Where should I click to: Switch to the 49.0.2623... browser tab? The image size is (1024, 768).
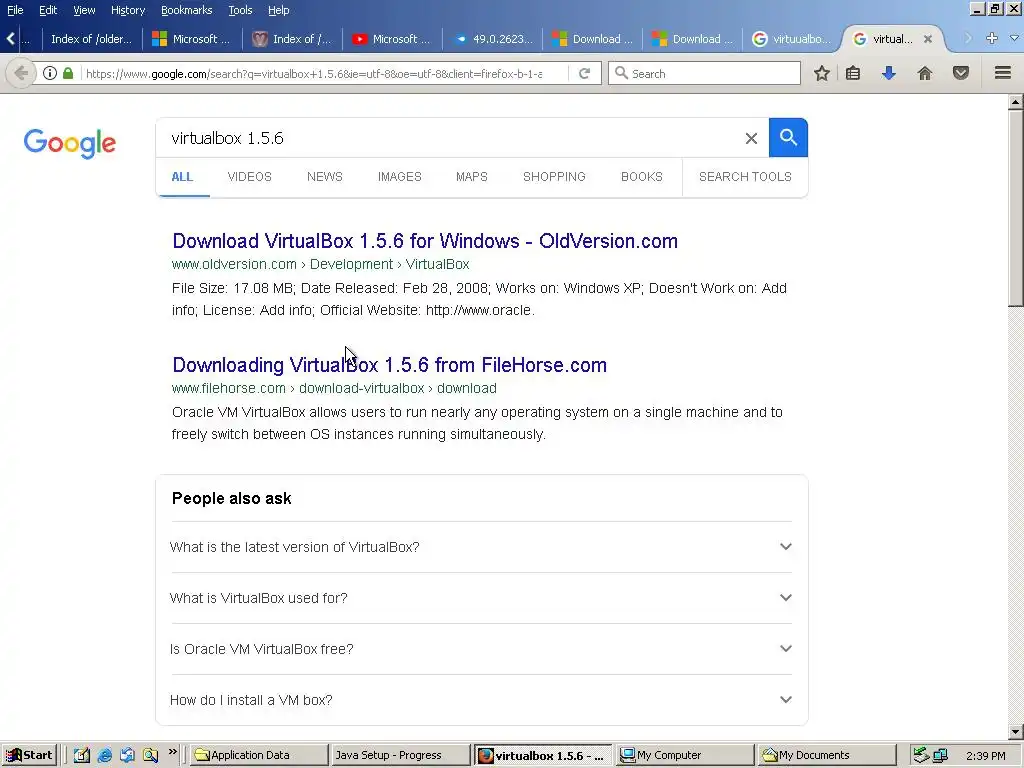[x=494, y=39]
